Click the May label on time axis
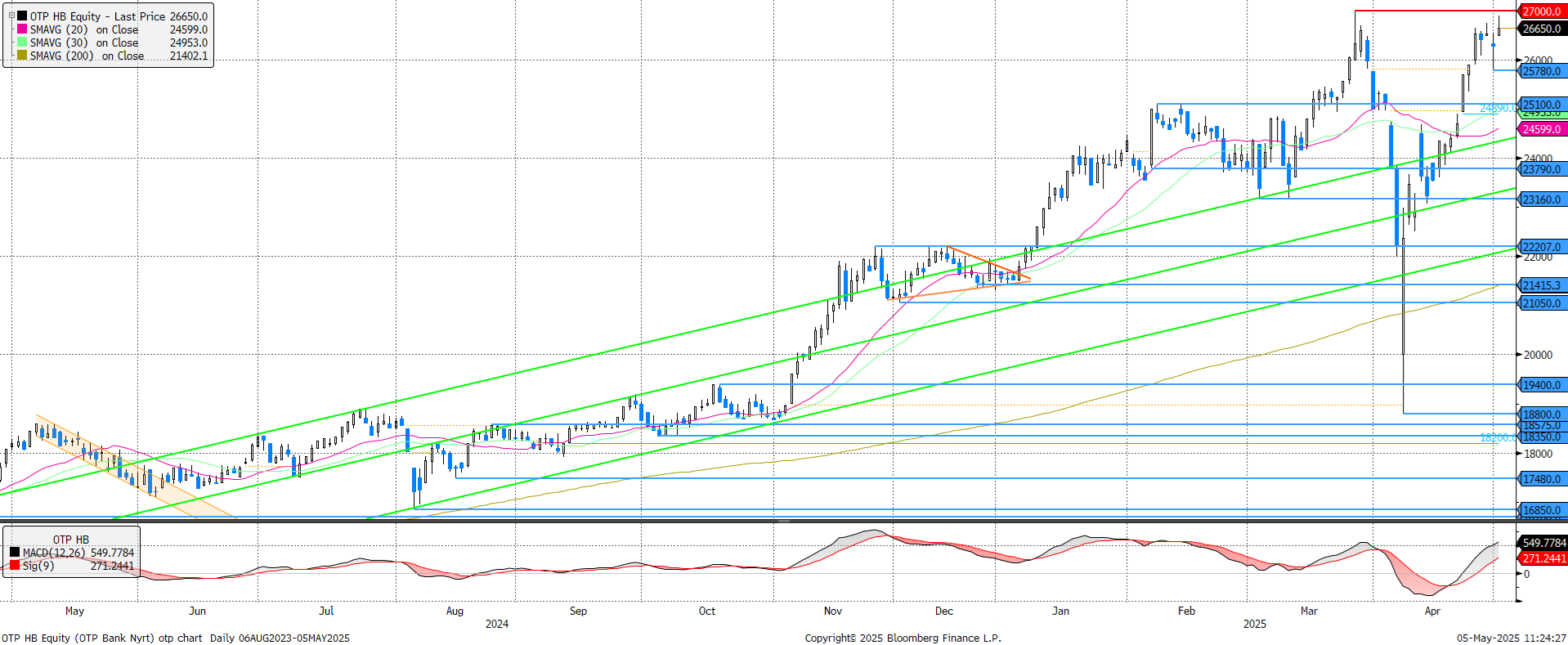The image size is (1568, 645). [x=74, y=611]
